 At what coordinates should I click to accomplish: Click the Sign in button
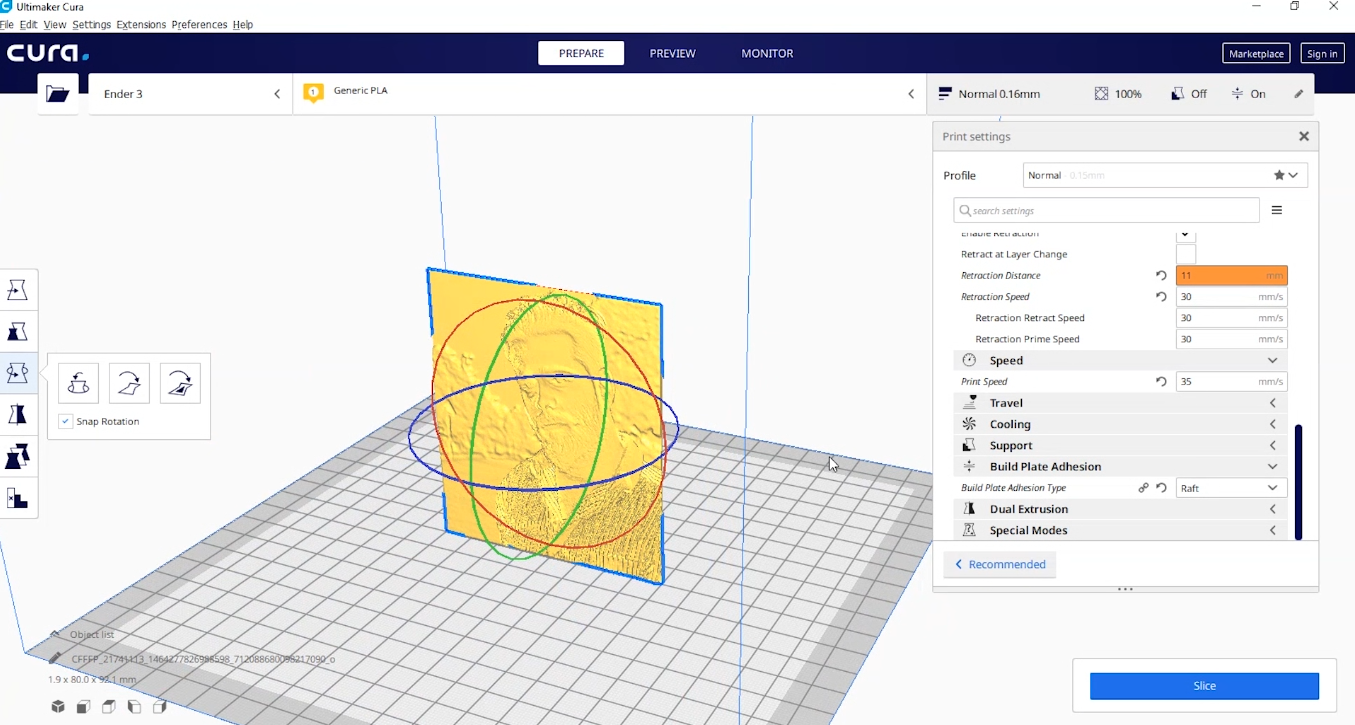click(1322, 54)
